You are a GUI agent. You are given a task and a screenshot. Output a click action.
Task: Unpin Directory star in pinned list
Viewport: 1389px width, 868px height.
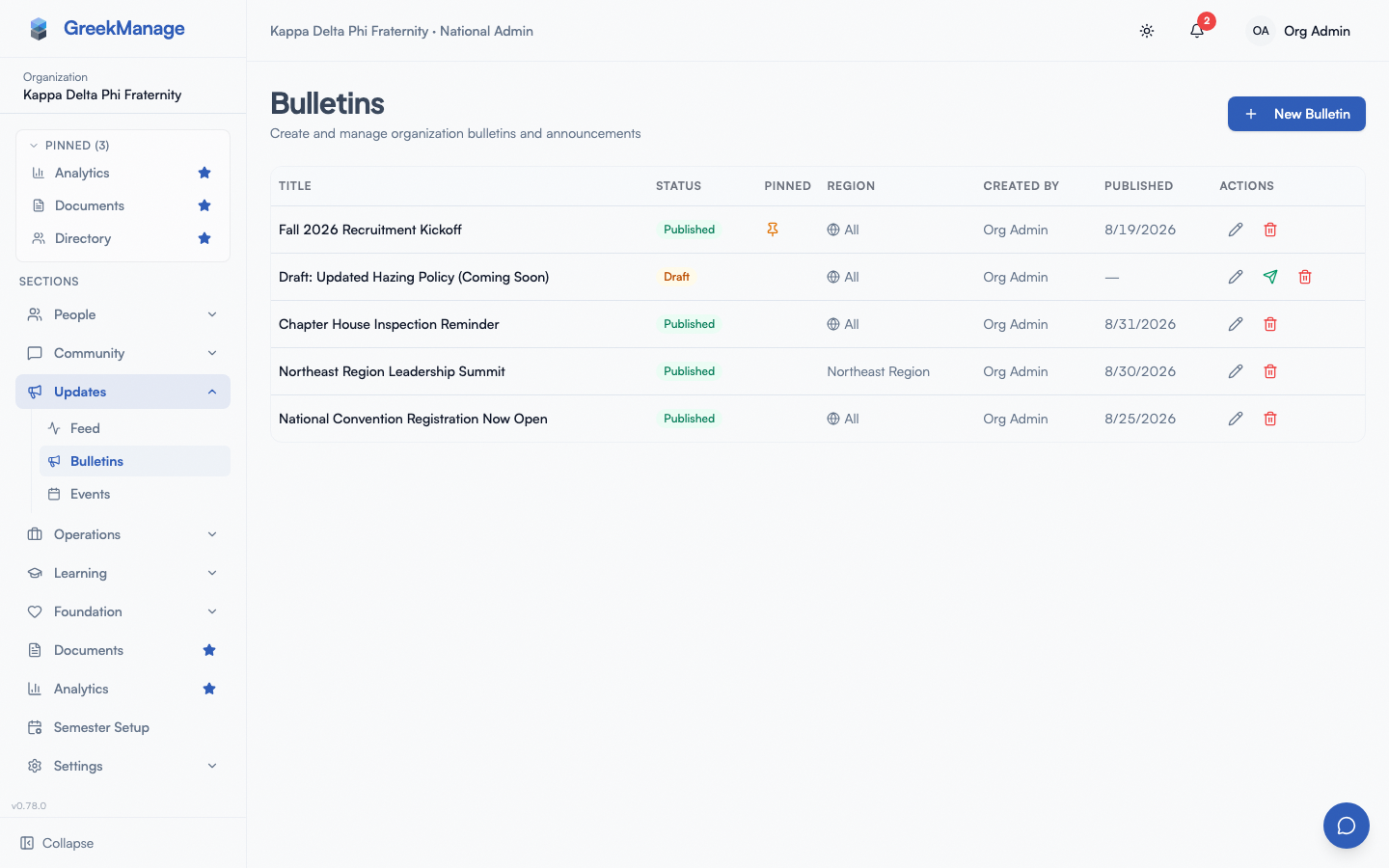[x=204, y=238]
